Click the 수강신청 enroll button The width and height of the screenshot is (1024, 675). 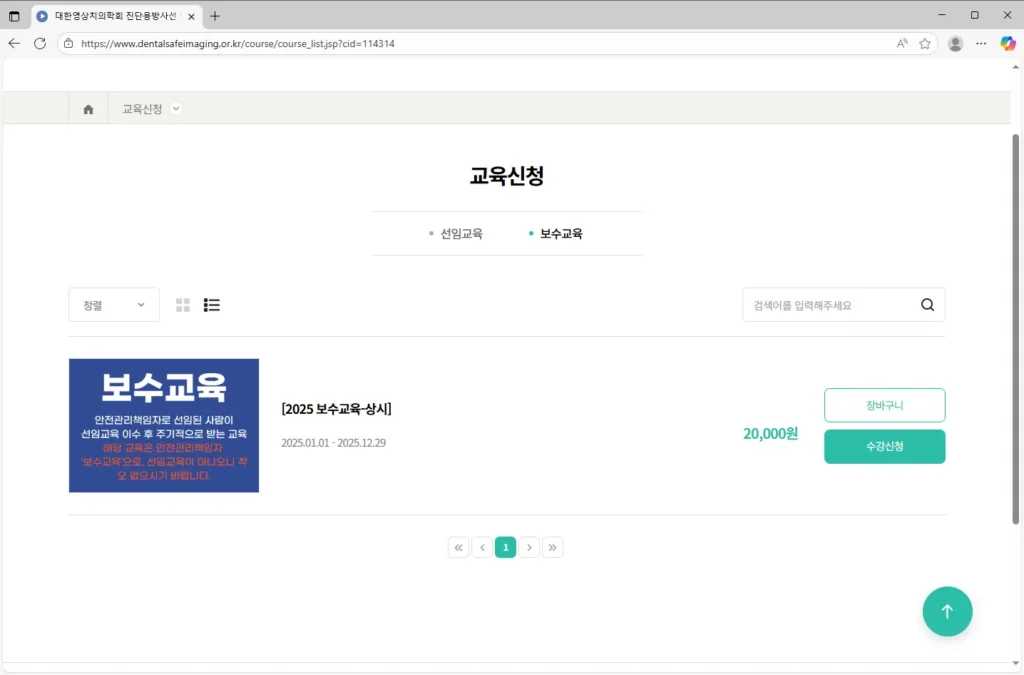[884, 446]
